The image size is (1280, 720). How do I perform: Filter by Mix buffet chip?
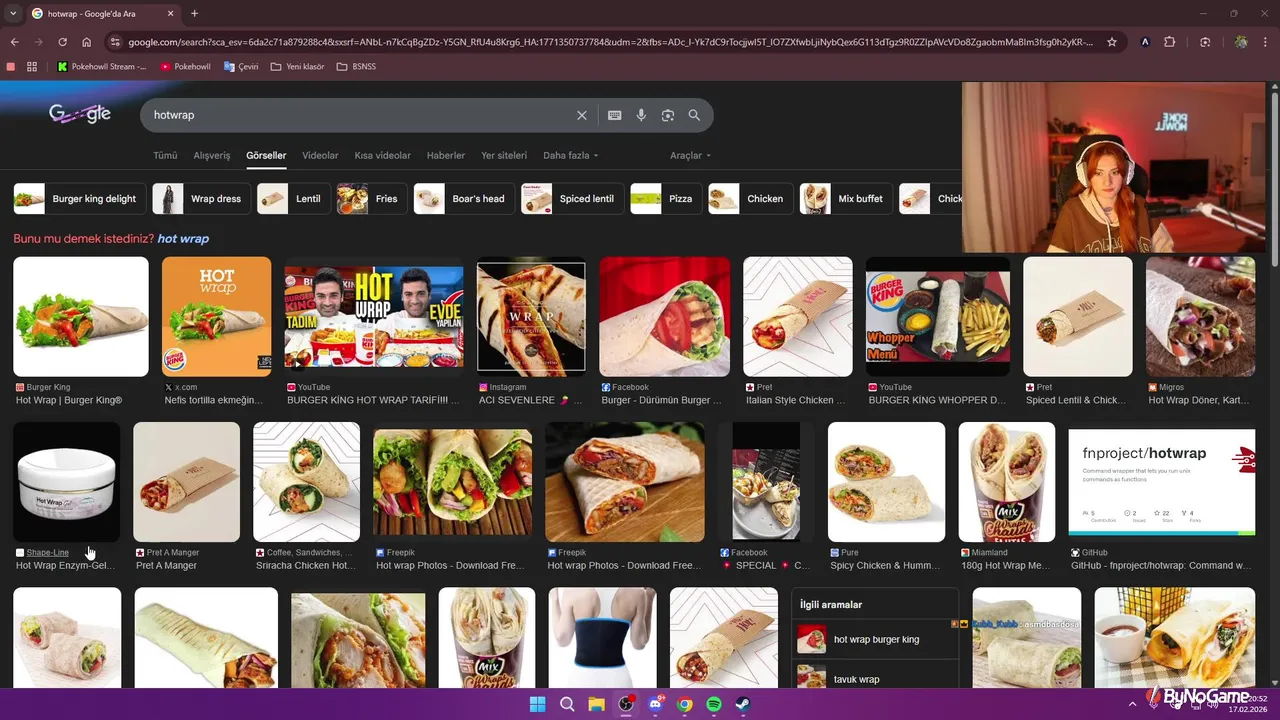845,199
